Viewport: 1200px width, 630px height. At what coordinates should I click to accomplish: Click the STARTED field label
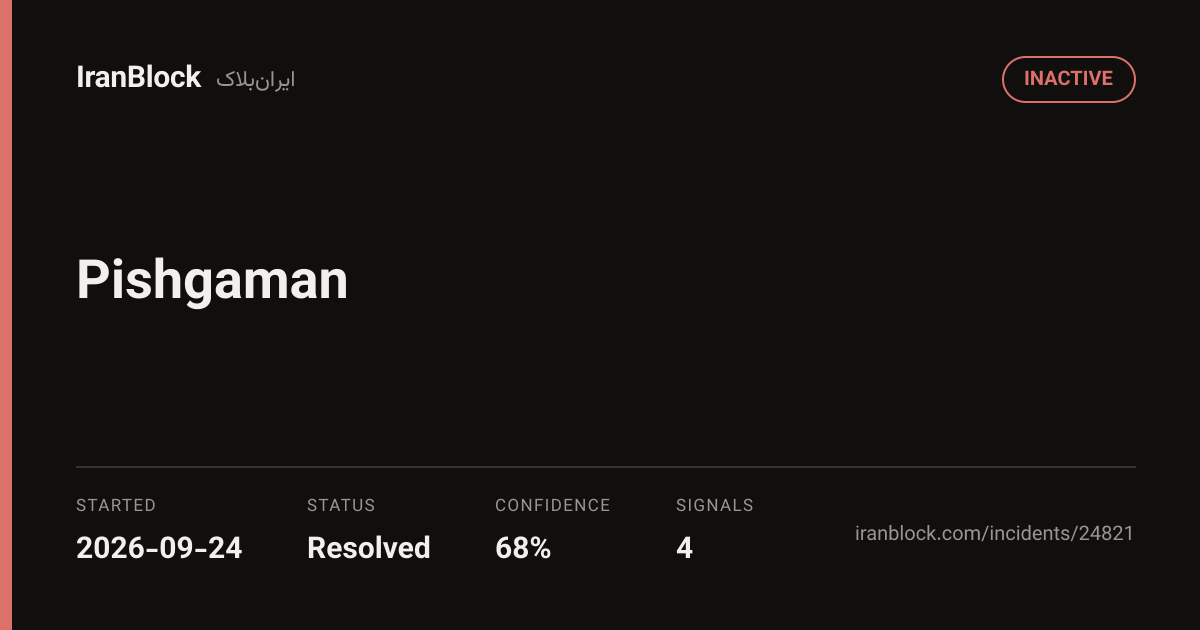coord(116,505)
